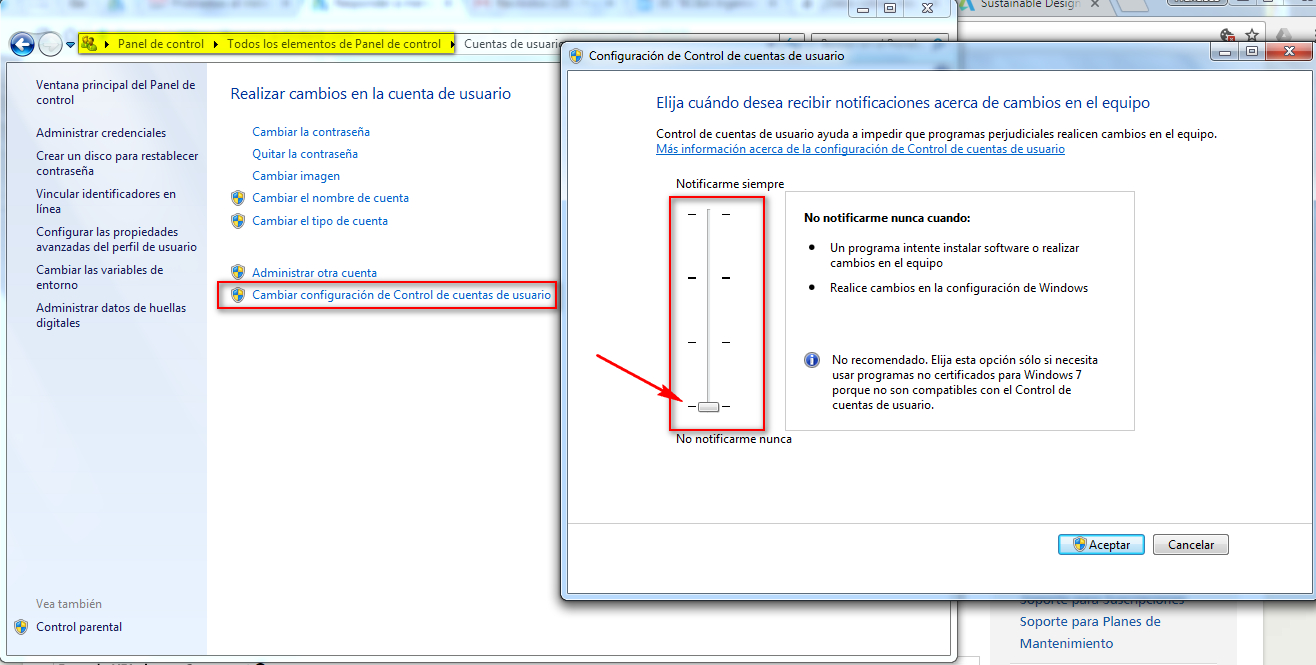
Task: Click shield icon beside "Cambiar el nombre de cuenta"
Action: click(x=239, y=198)
